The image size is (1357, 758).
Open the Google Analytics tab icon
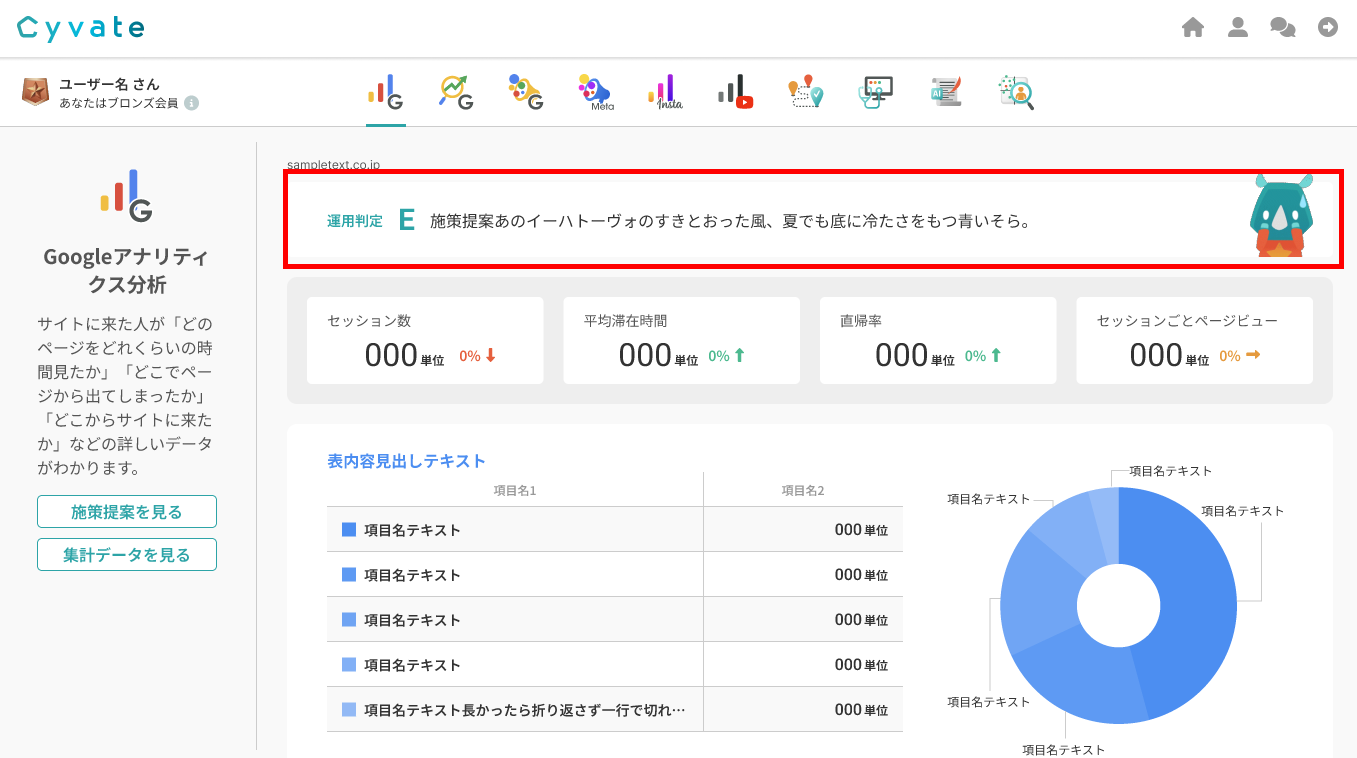point(386,92)
